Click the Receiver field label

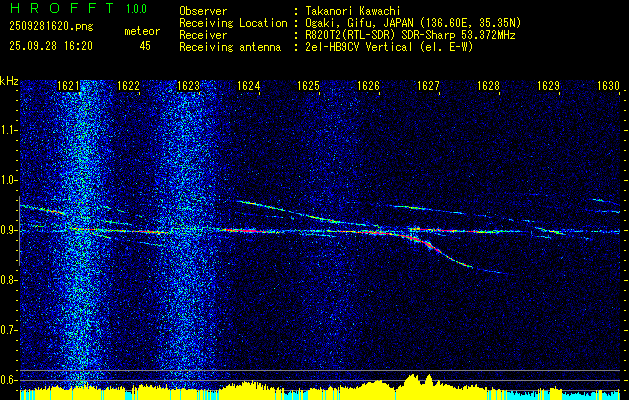coord(203,35)
